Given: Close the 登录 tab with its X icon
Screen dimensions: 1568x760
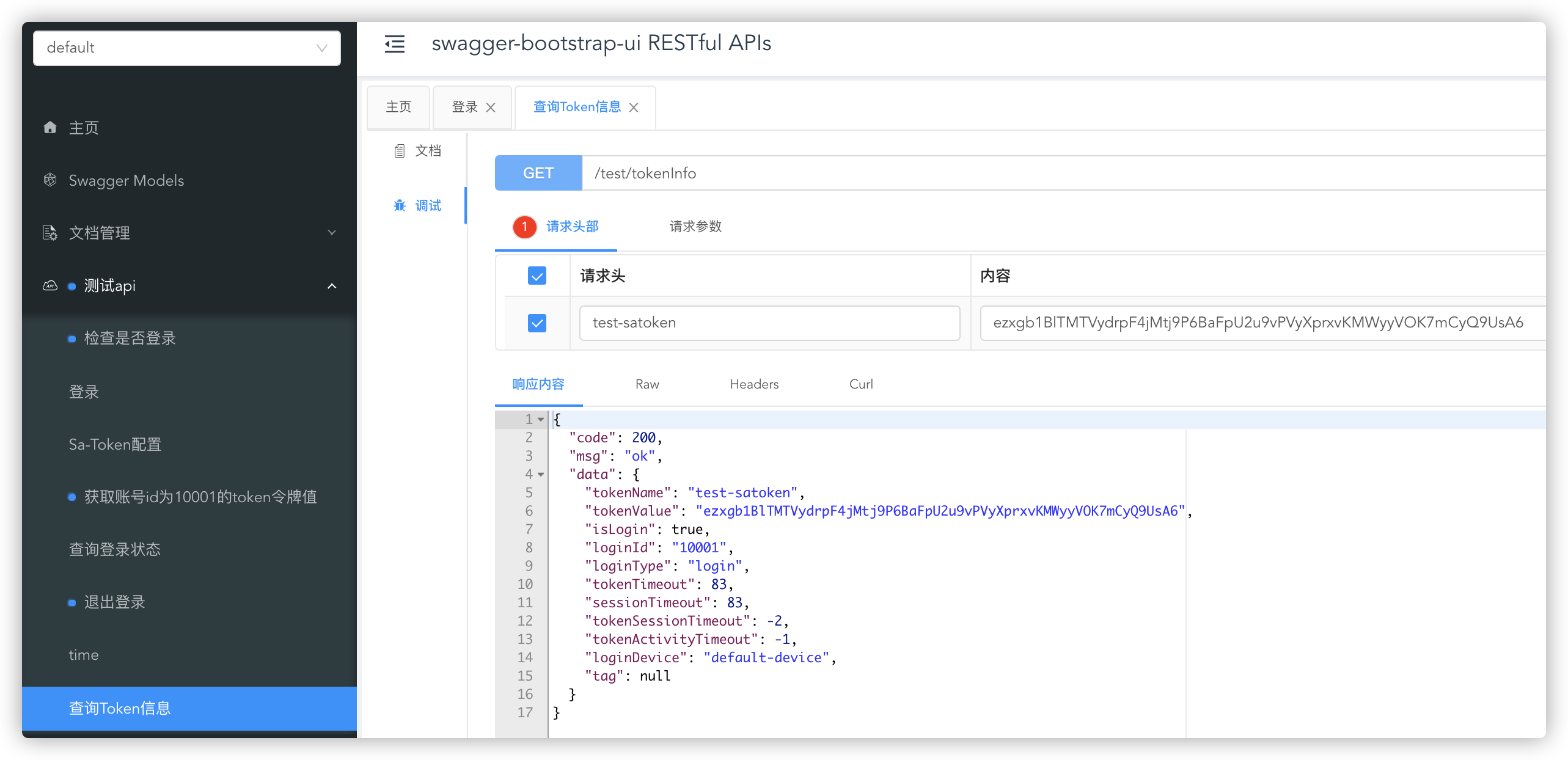Looking at the screenshot, I should (491, 107).
